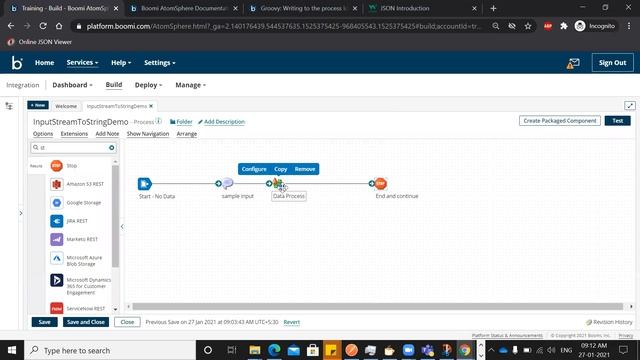640x360 pixels.
Task: Switch to the Welcome tab
Action: point(66,106)
